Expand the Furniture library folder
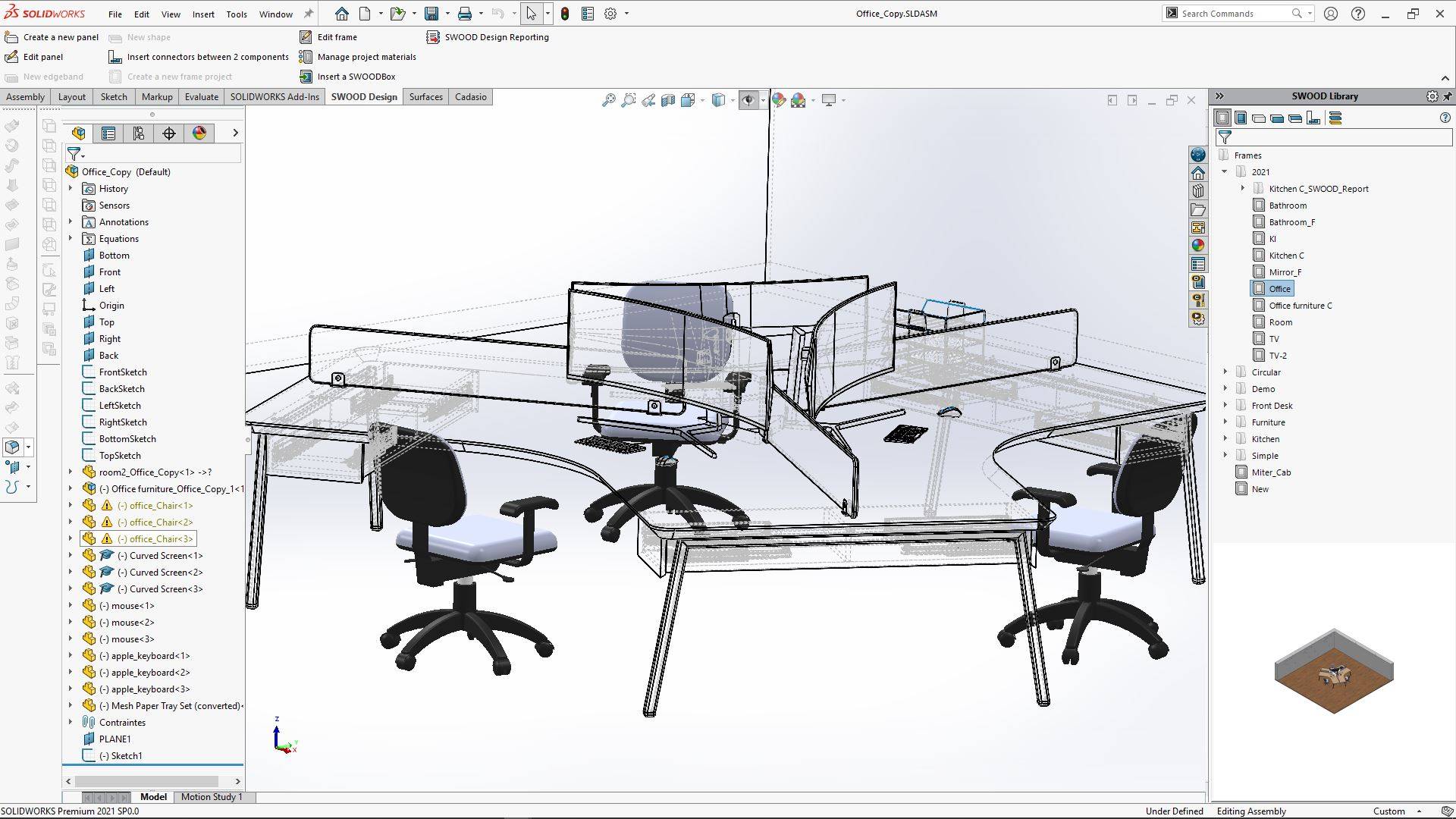This screenshot has height=819, width=1456. pyautogui.click(x=1225, y=422)
